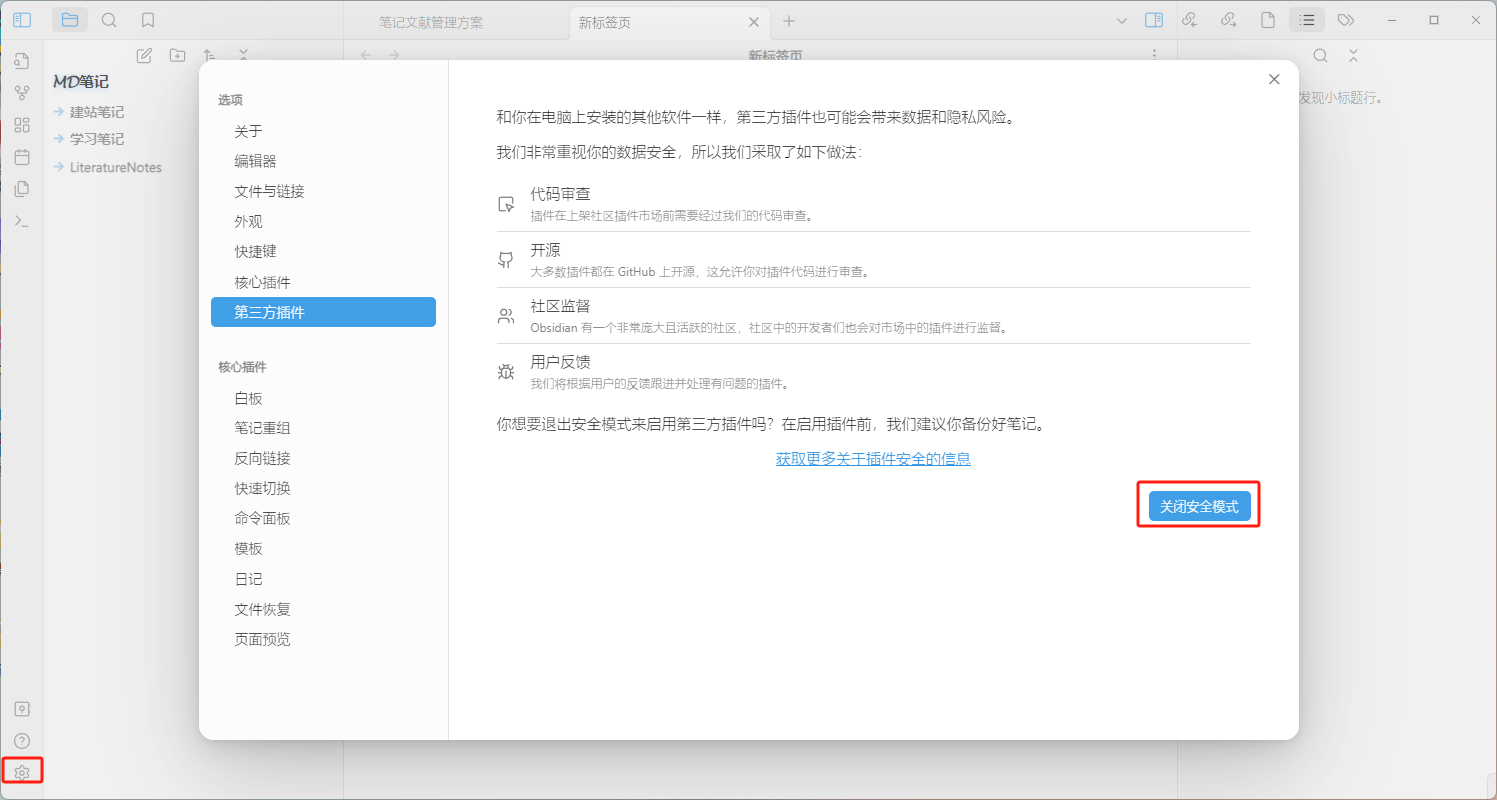Image resolution: width=1497 pixels, height=800 pixels.
Task: Create new canvas via ribbon grid icon
Action: tap(22, 126)
